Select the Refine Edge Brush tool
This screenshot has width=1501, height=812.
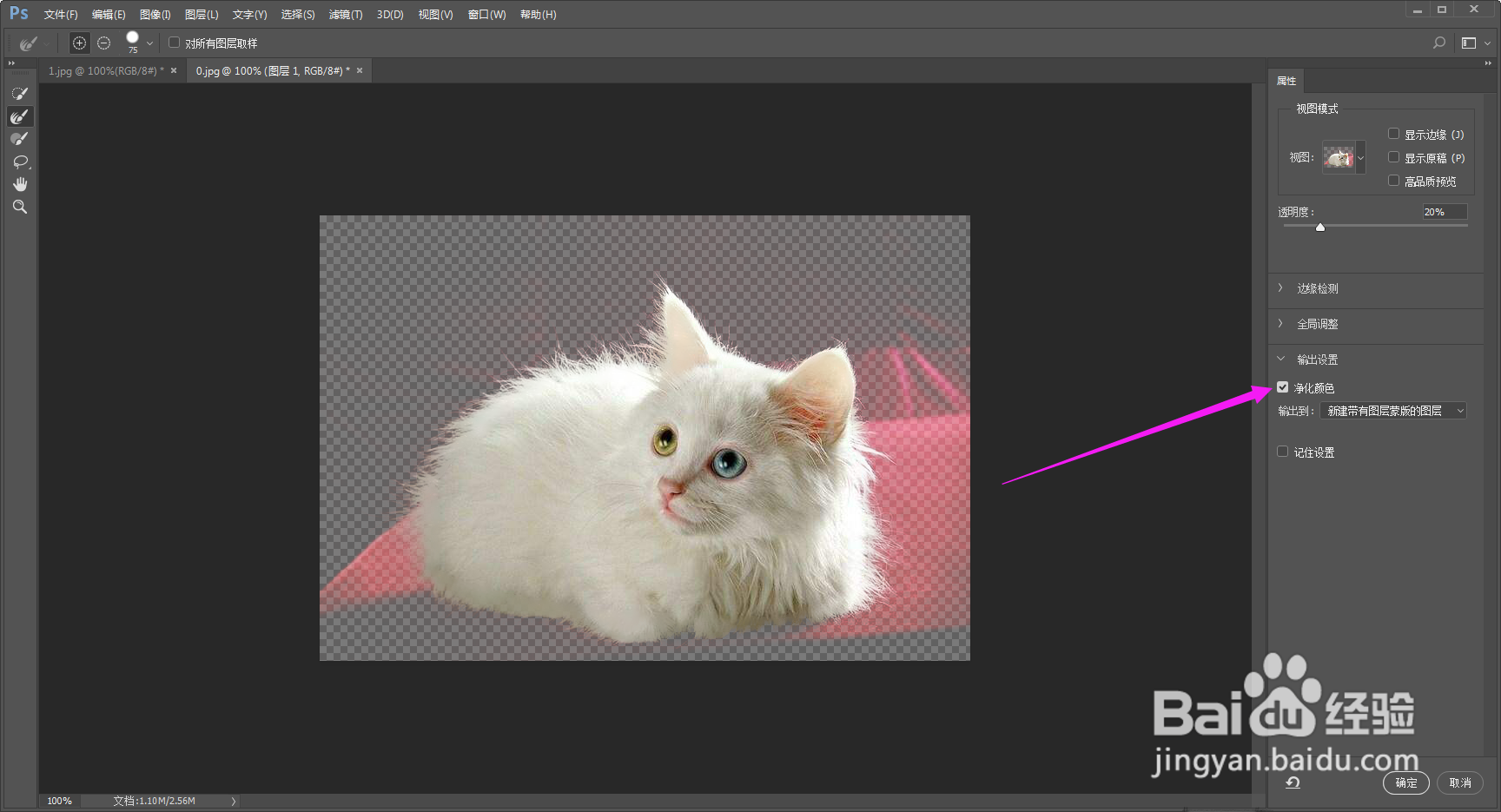click(19, 116)
